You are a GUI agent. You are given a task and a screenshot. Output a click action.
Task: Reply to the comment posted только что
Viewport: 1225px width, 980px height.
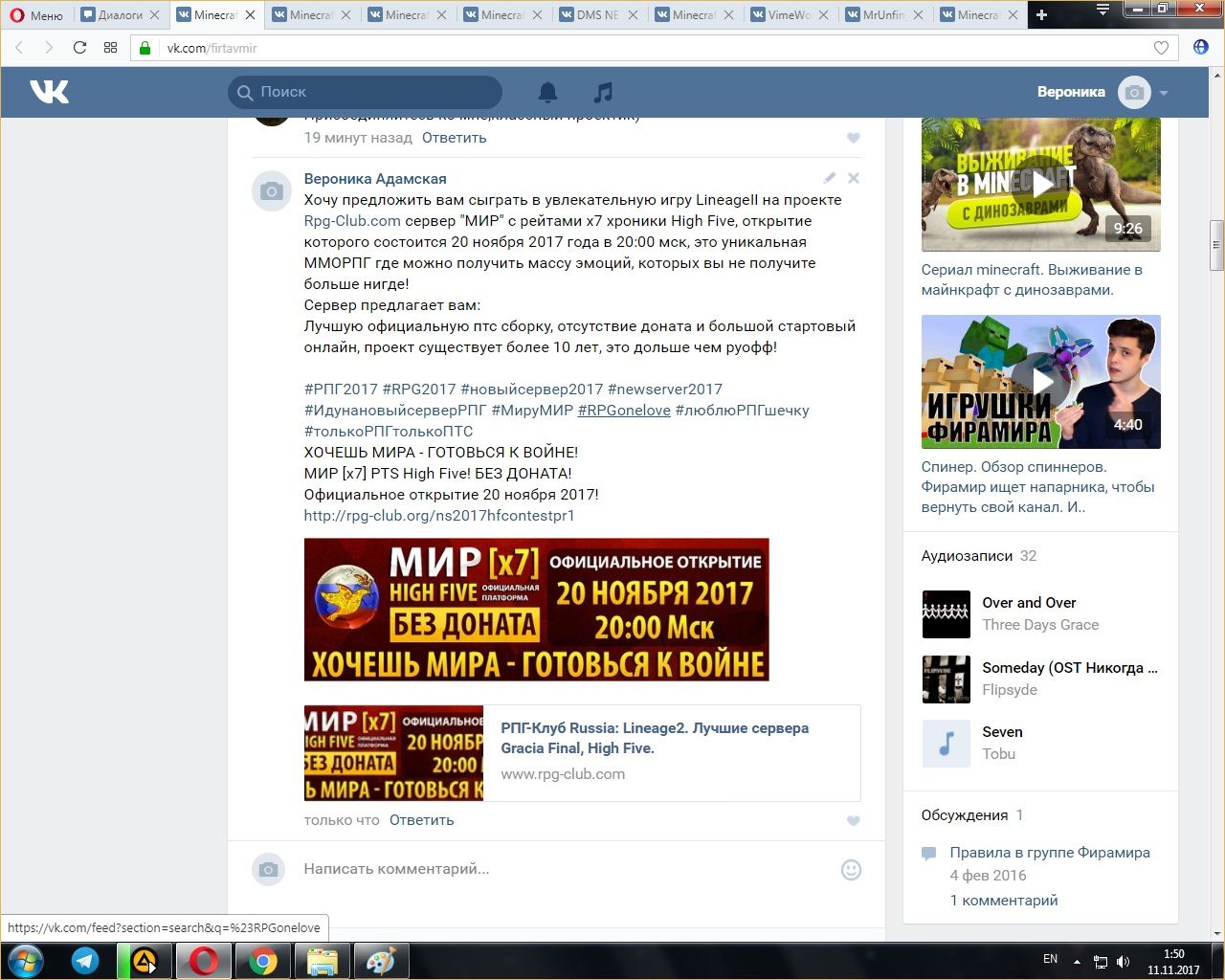click(x=421, y=820)
